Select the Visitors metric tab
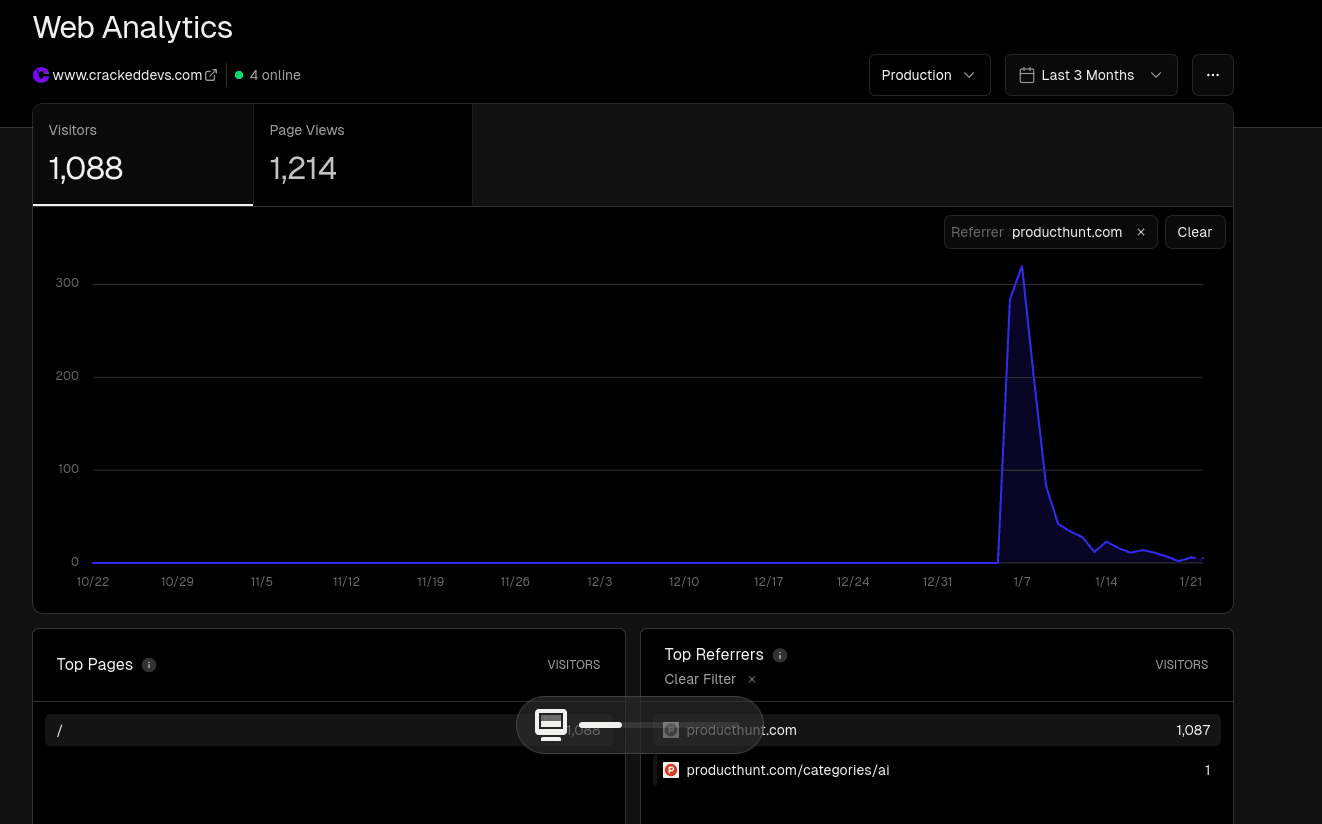 [x=143, y=155]
